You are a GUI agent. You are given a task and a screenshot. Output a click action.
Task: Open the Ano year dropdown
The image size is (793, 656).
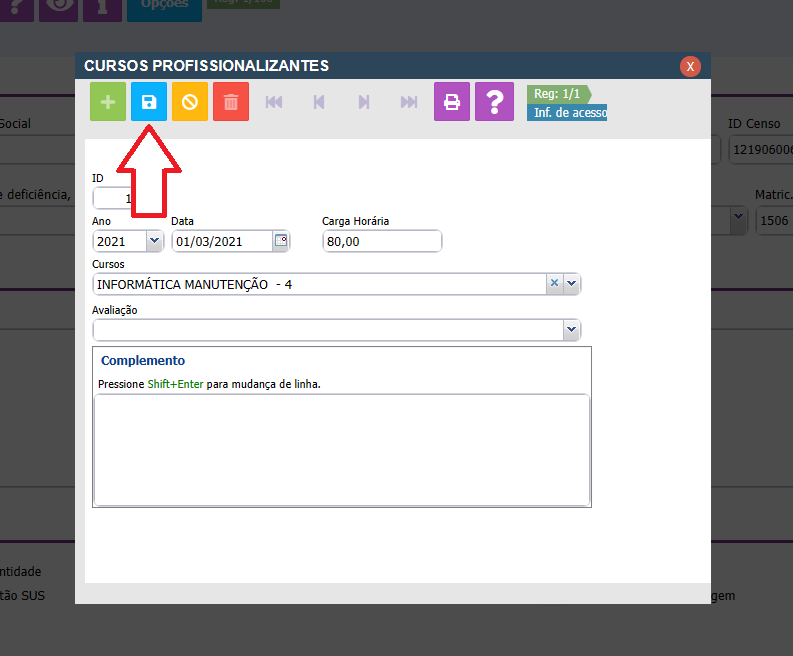[154, 241]
